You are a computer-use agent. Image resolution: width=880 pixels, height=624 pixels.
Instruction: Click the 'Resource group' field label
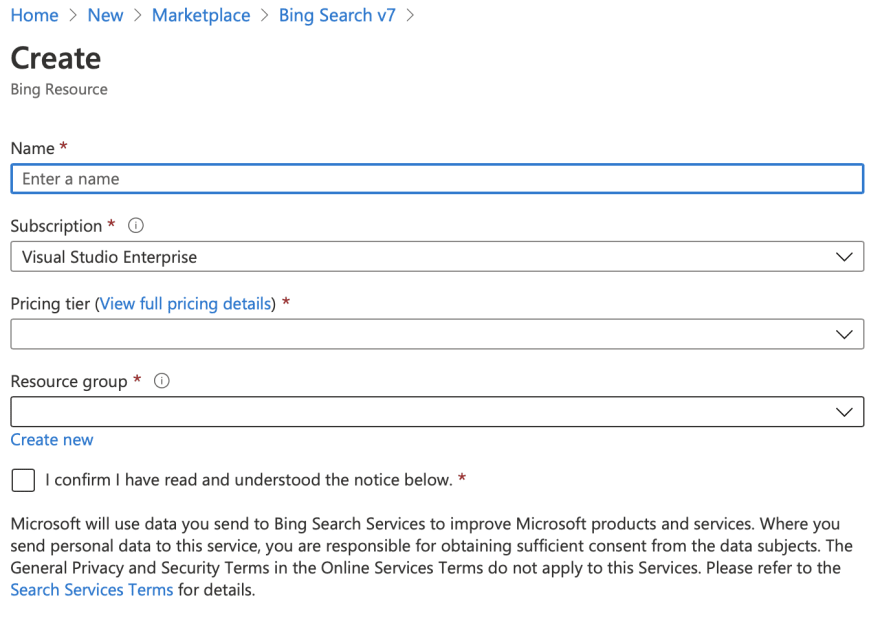point(69,382)
